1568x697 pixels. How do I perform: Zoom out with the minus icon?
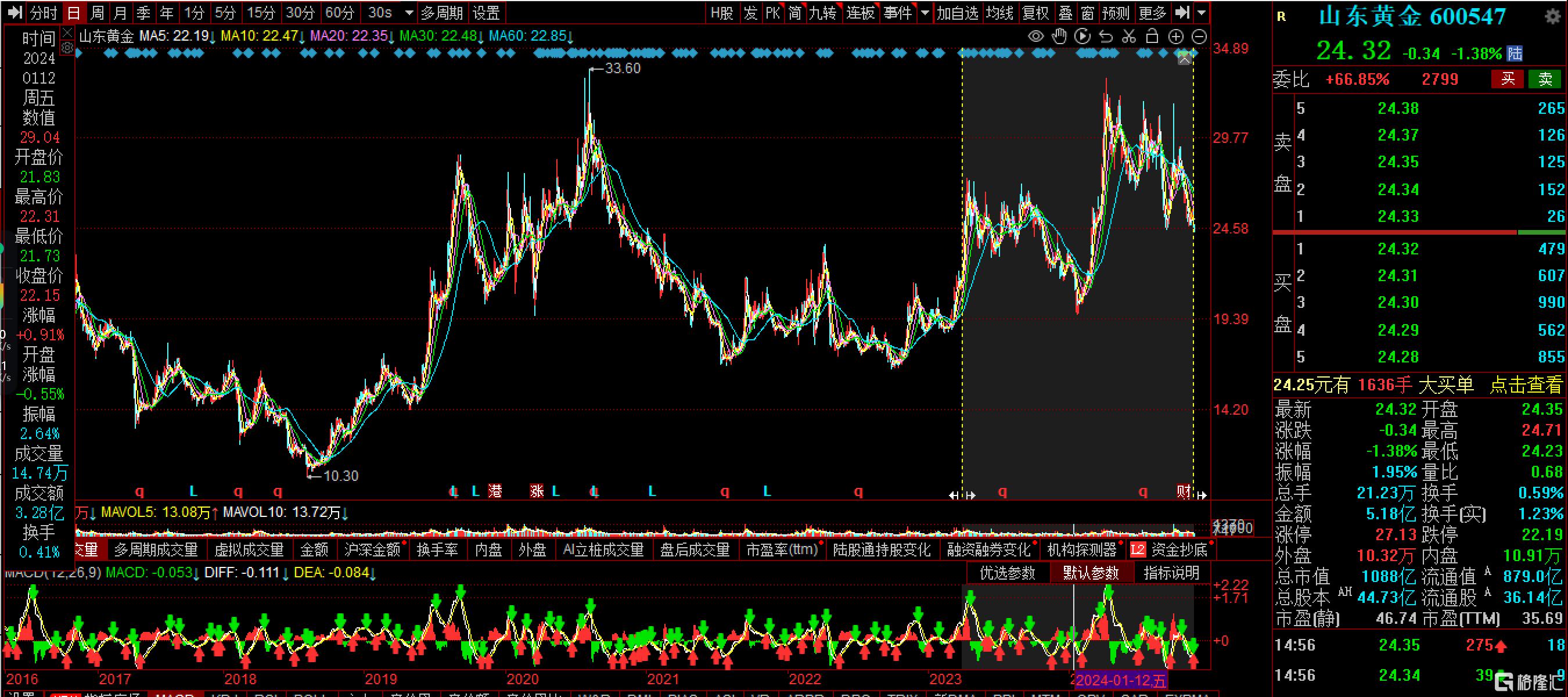click(1199, 37)
